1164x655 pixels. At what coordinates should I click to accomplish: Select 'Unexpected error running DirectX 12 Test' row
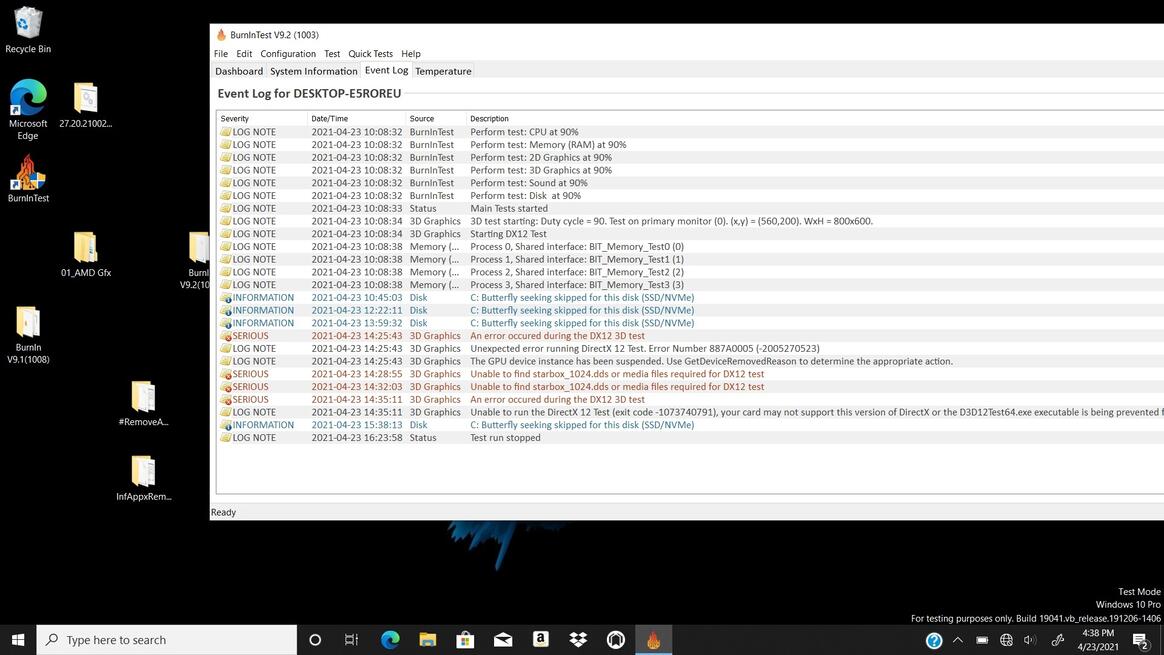coord(690,348)
